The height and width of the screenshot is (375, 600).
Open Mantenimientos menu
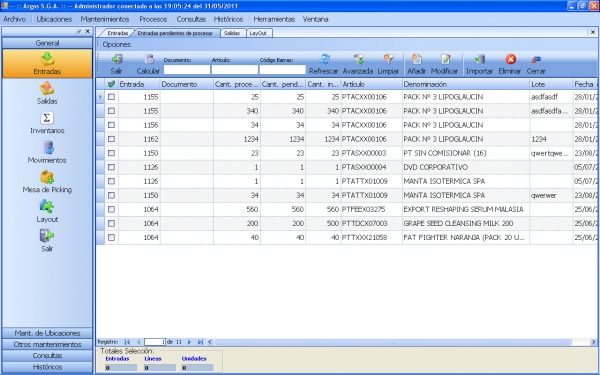tap(105, 19)
